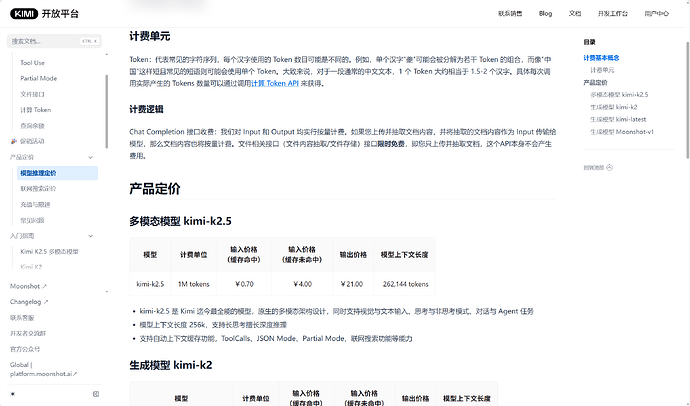Open the Partial Mode sidebar page
Screen dimensions: 690x406
[39, 78]
